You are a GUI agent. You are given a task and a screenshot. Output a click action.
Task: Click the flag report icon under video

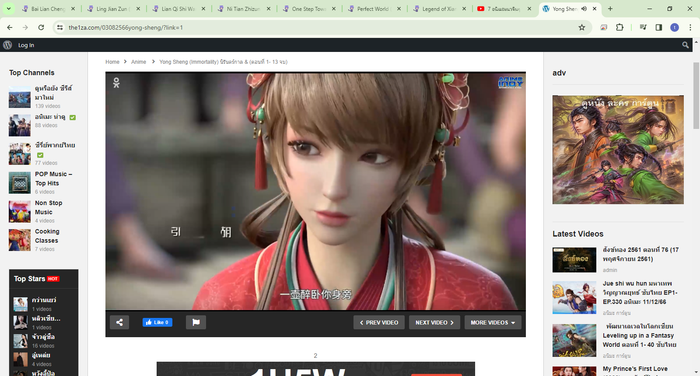tap(196, 322)
